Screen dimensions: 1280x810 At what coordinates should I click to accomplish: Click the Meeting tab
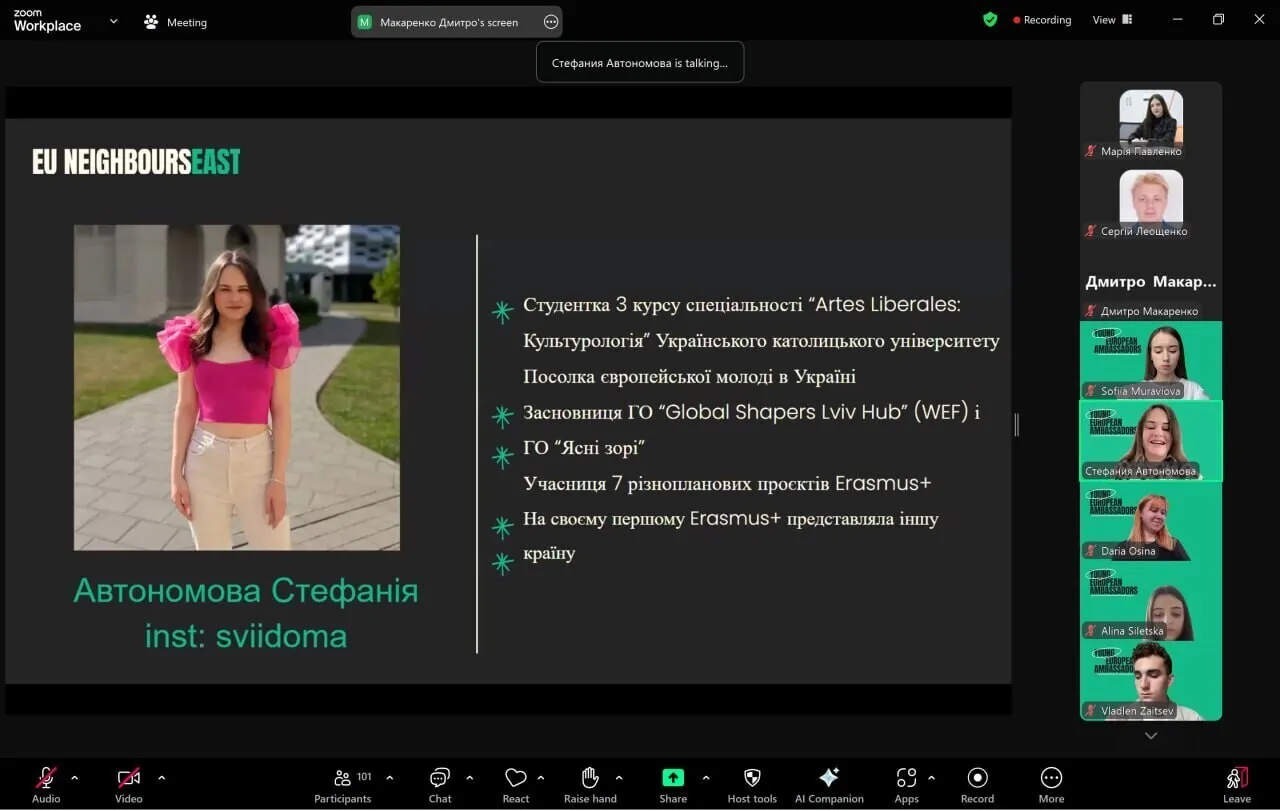(175, 22)
